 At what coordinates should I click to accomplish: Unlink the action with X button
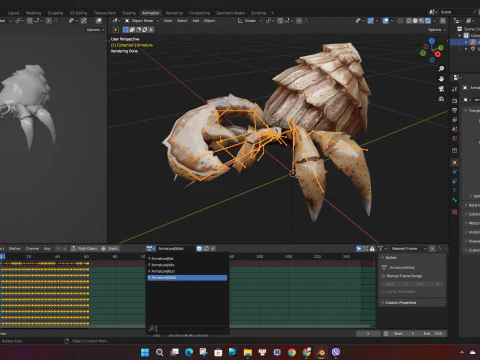tap(213, 249)
